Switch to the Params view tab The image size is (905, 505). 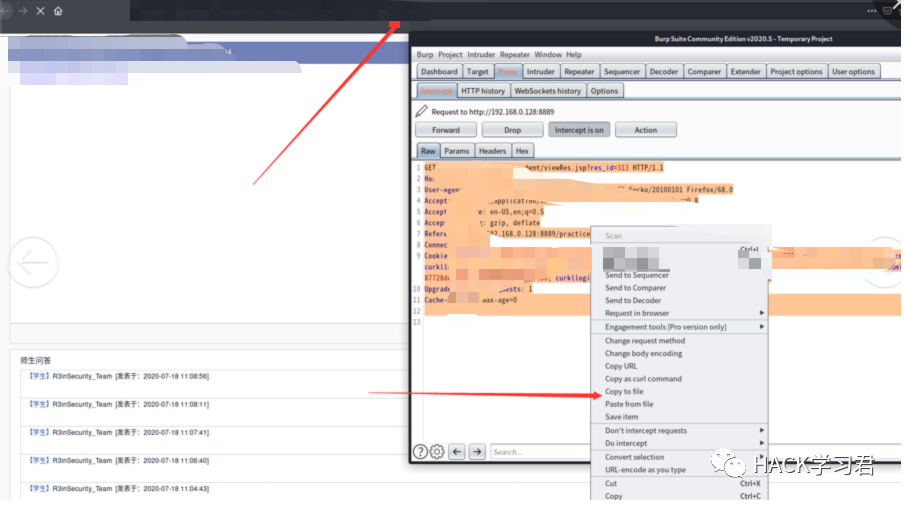[457, 151]
